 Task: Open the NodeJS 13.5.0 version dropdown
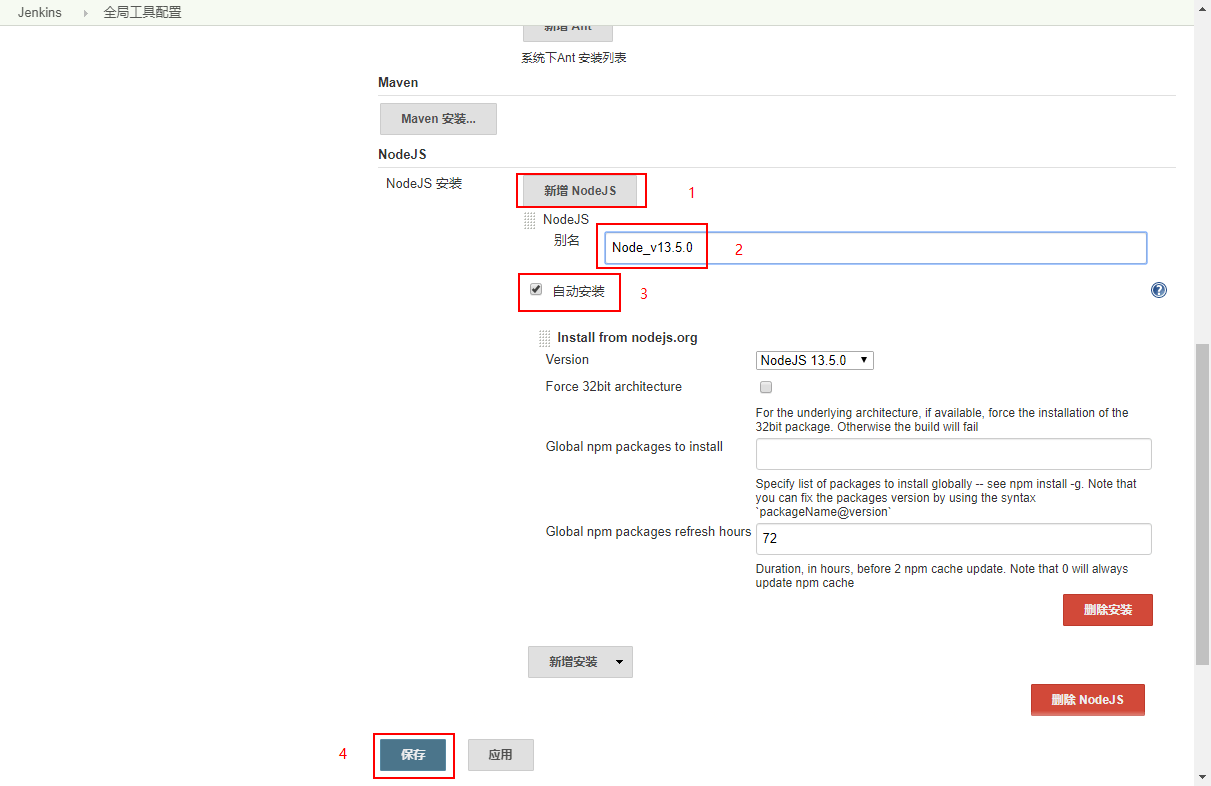(x=815, y=360)
